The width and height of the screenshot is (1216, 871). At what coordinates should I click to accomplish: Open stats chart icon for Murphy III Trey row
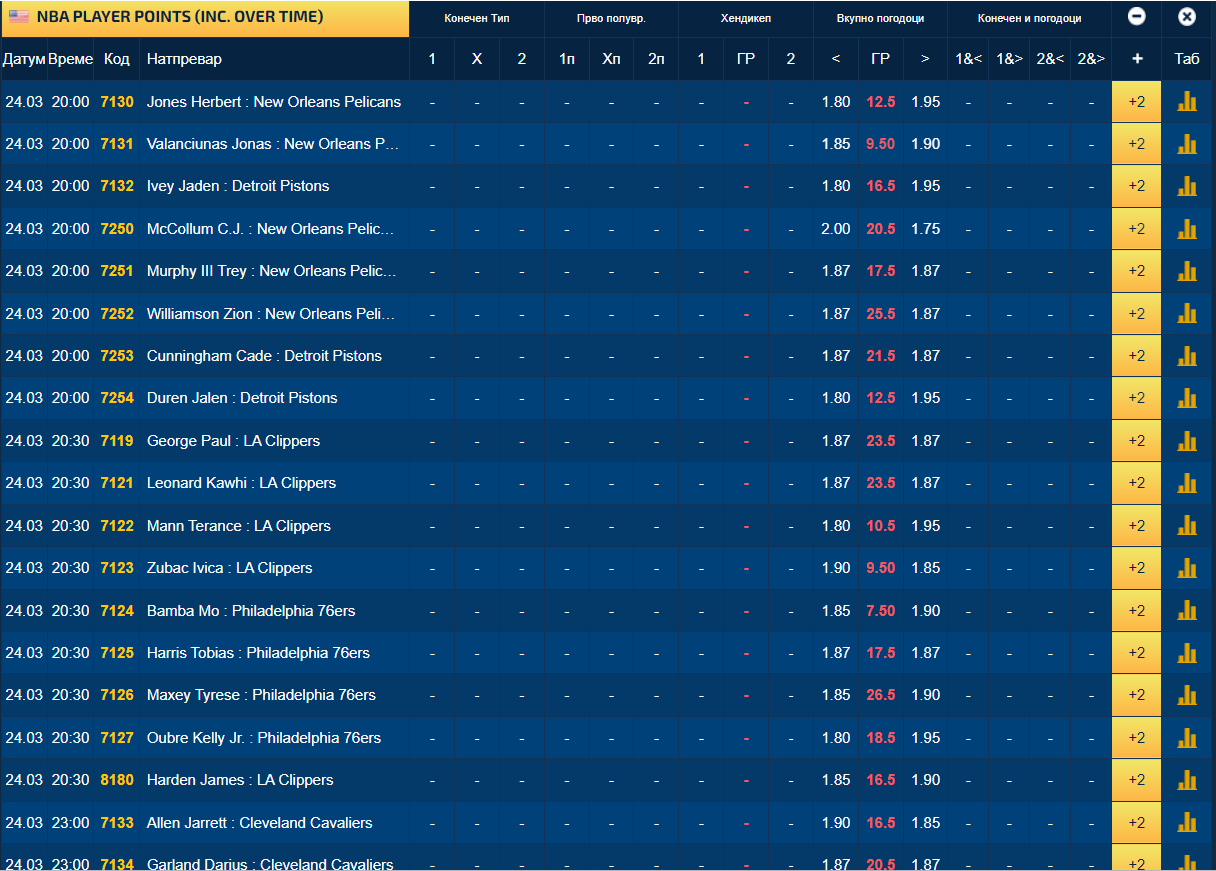(1187, 271)
